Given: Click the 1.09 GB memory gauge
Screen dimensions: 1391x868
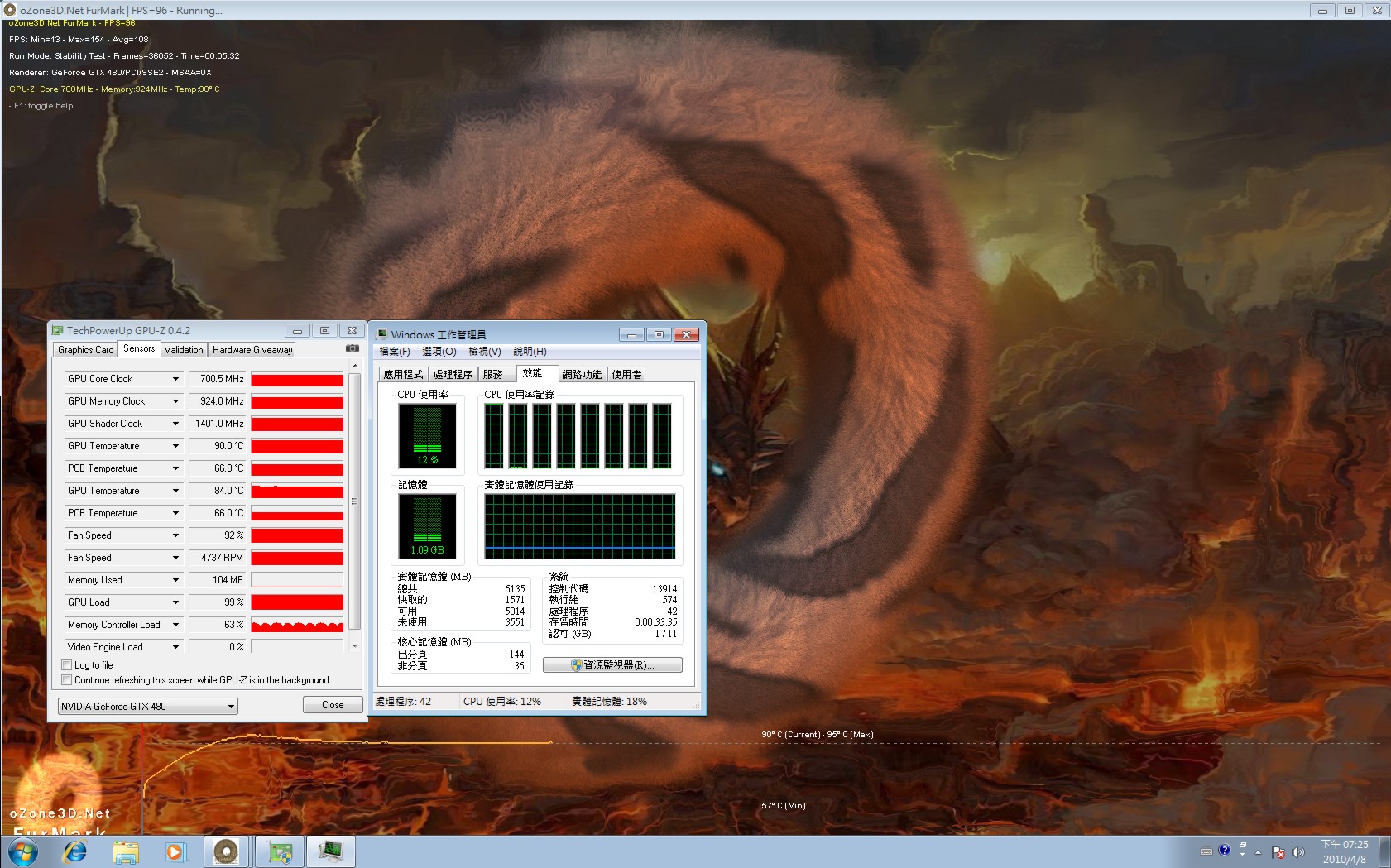Looking at the screenshot, I should click(427, 525).
